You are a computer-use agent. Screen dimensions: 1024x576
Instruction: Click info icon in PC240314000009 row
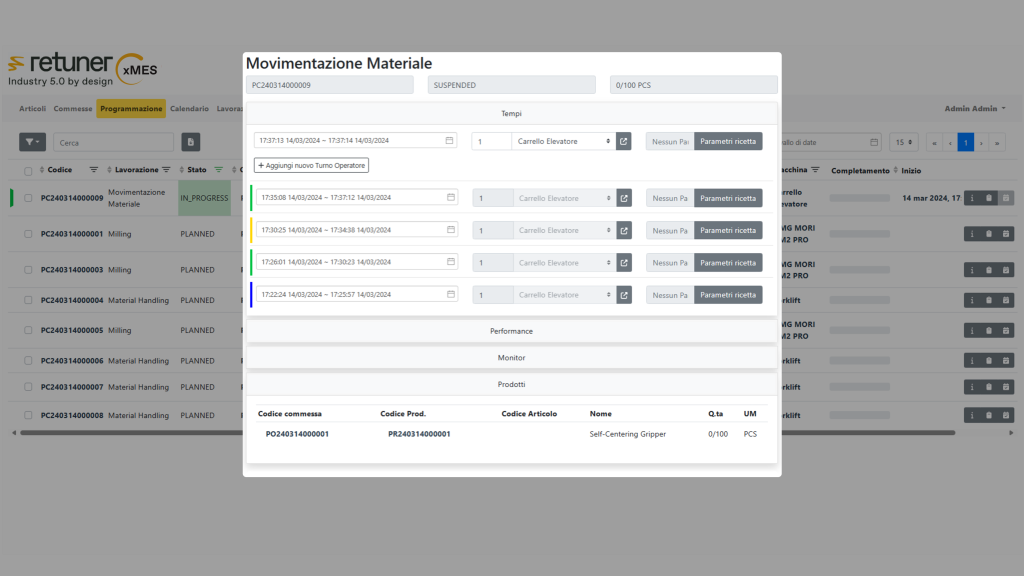tap(972, 198)
